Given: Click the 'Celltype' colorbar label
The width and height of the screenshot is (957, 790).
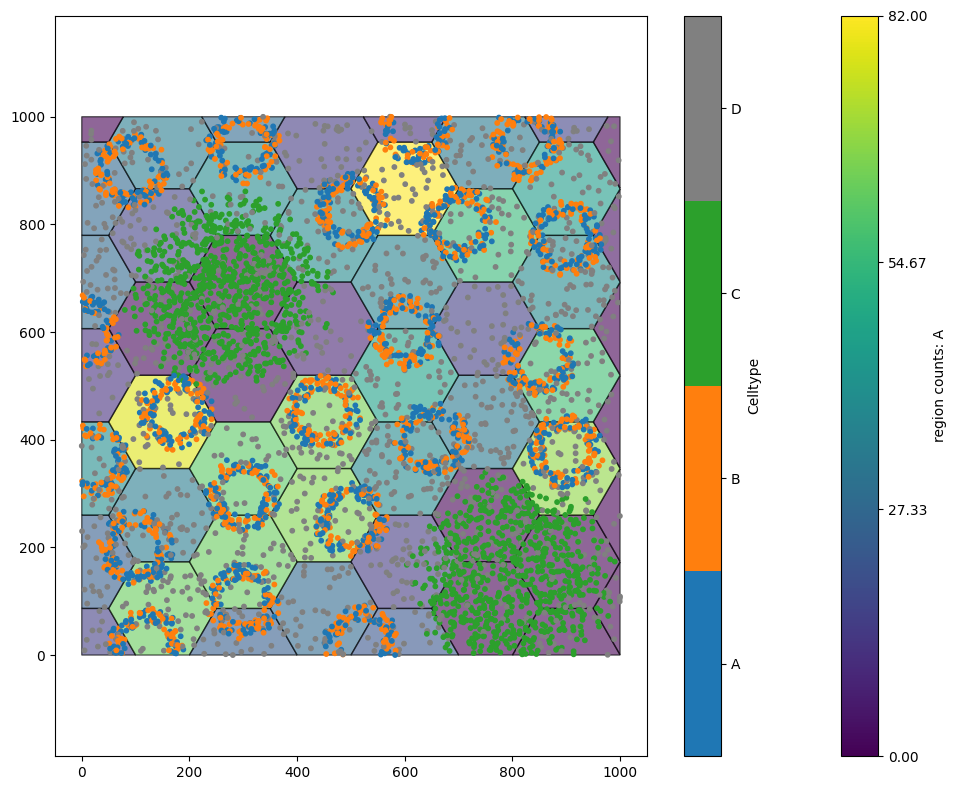Looking at the screenshot, I should (x=753, y=385).
